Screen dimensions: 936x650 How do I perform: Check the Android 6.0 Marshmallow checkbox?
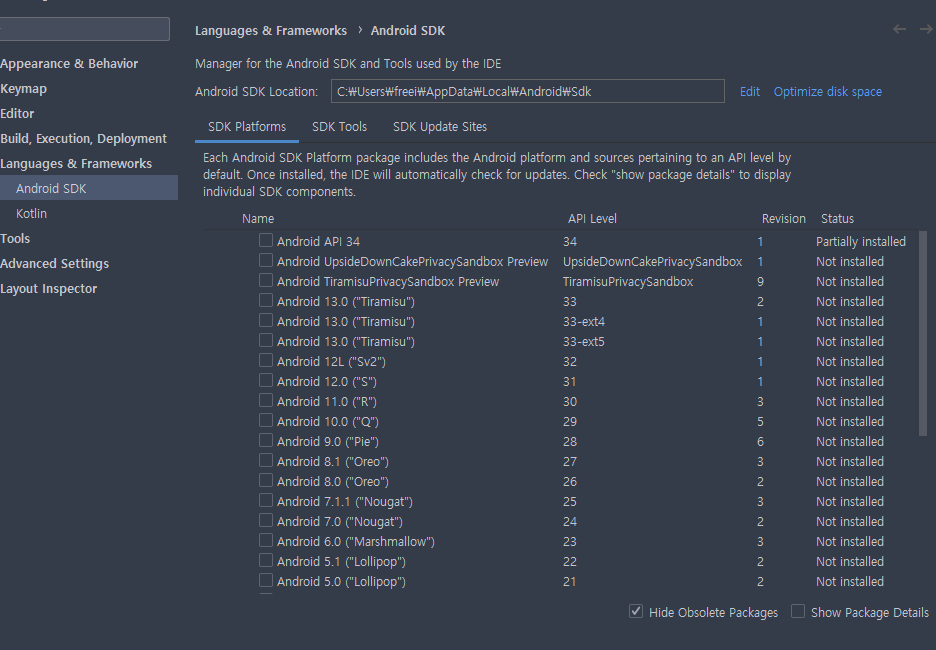pos(266,540)
